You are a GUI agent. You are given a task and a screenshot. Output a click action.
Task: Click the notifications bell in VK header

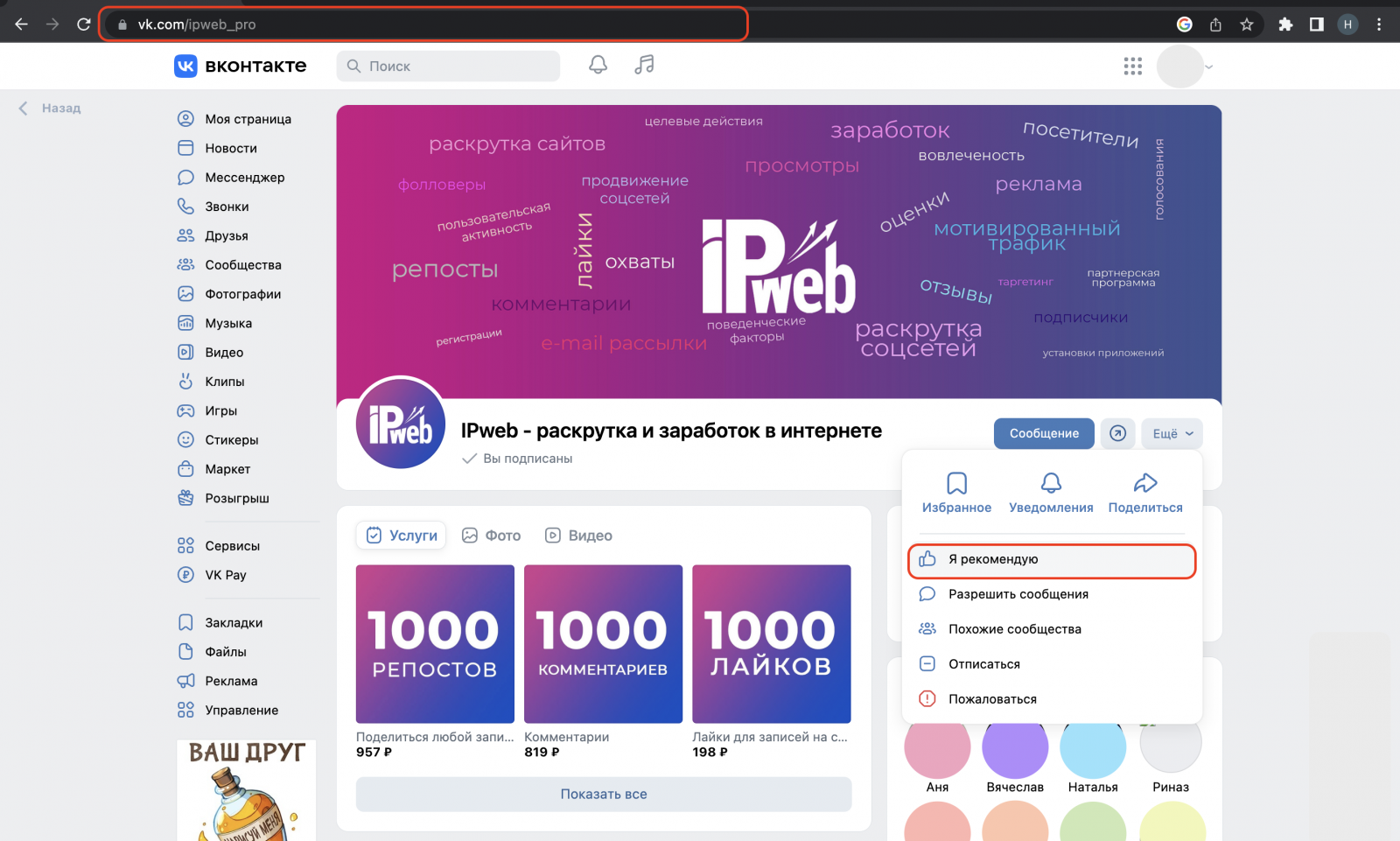[x=598, y=65]
